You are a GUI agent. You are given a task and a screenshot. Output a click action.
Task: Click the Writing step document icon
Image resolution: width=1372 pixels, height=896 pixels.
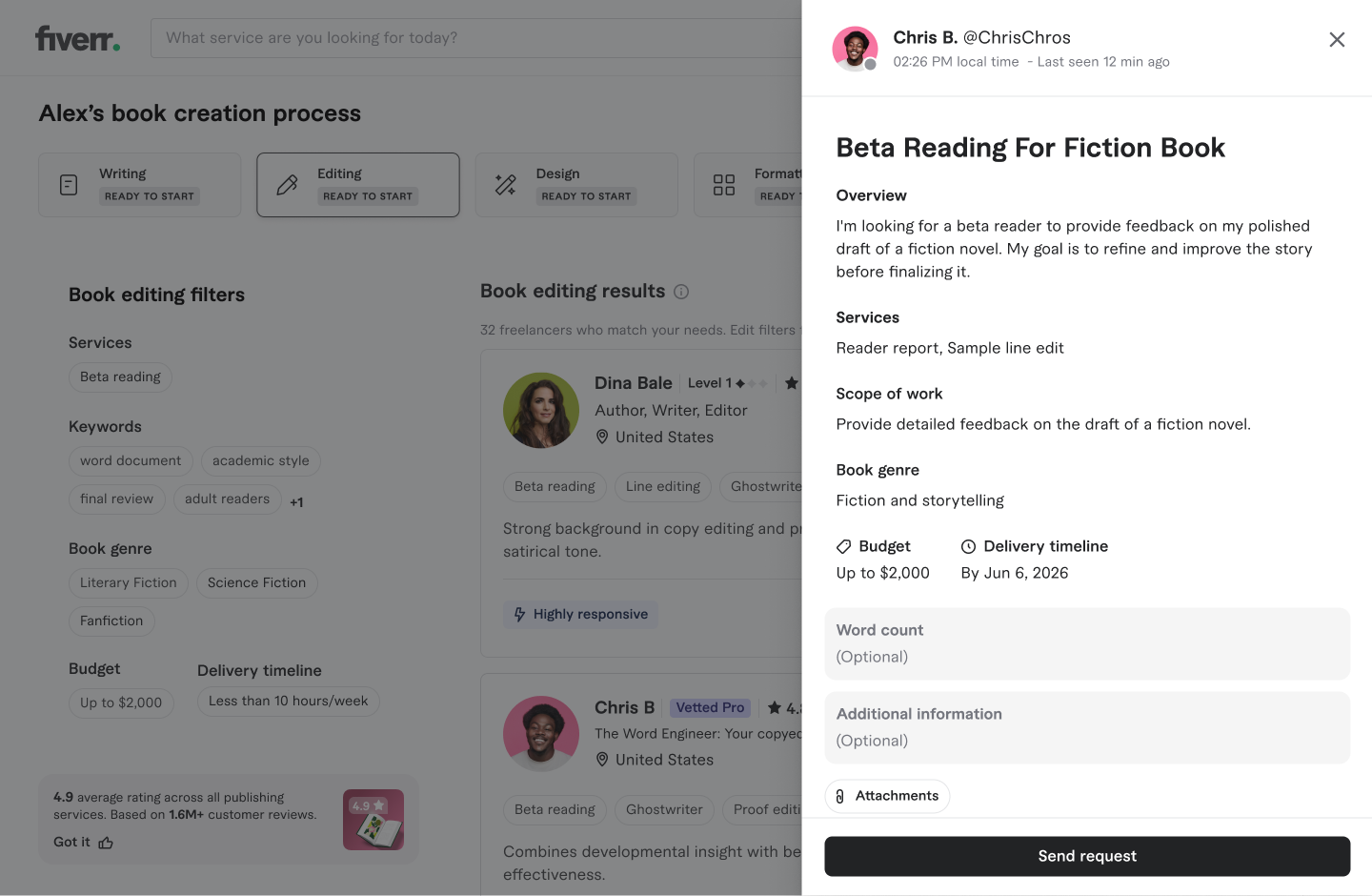[x=69, y=185]
